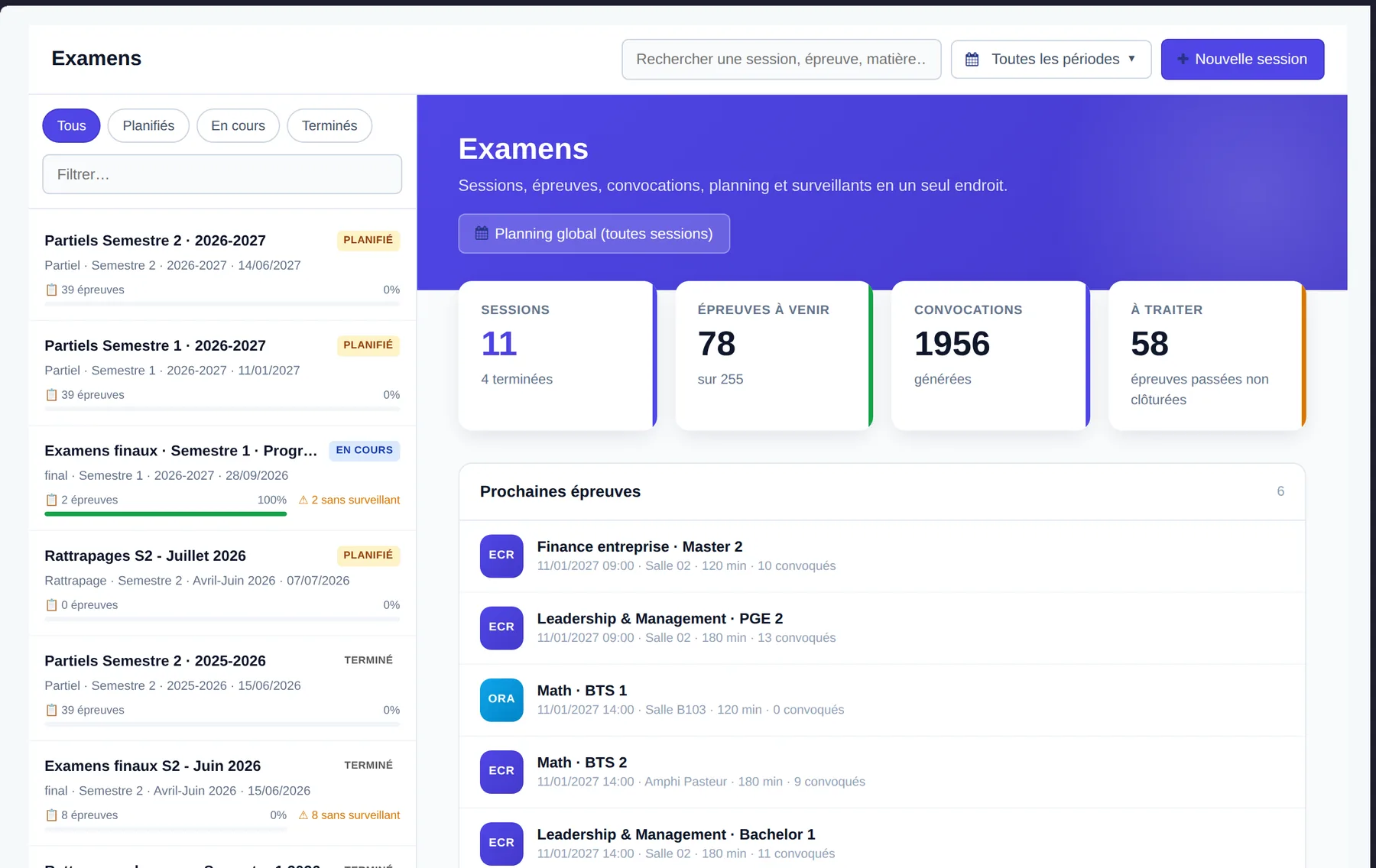Image resolution: width=1376 pixels, height=868 pixels.
Task: Open Planning global (toutes sessions)
Action: (594, 233)
